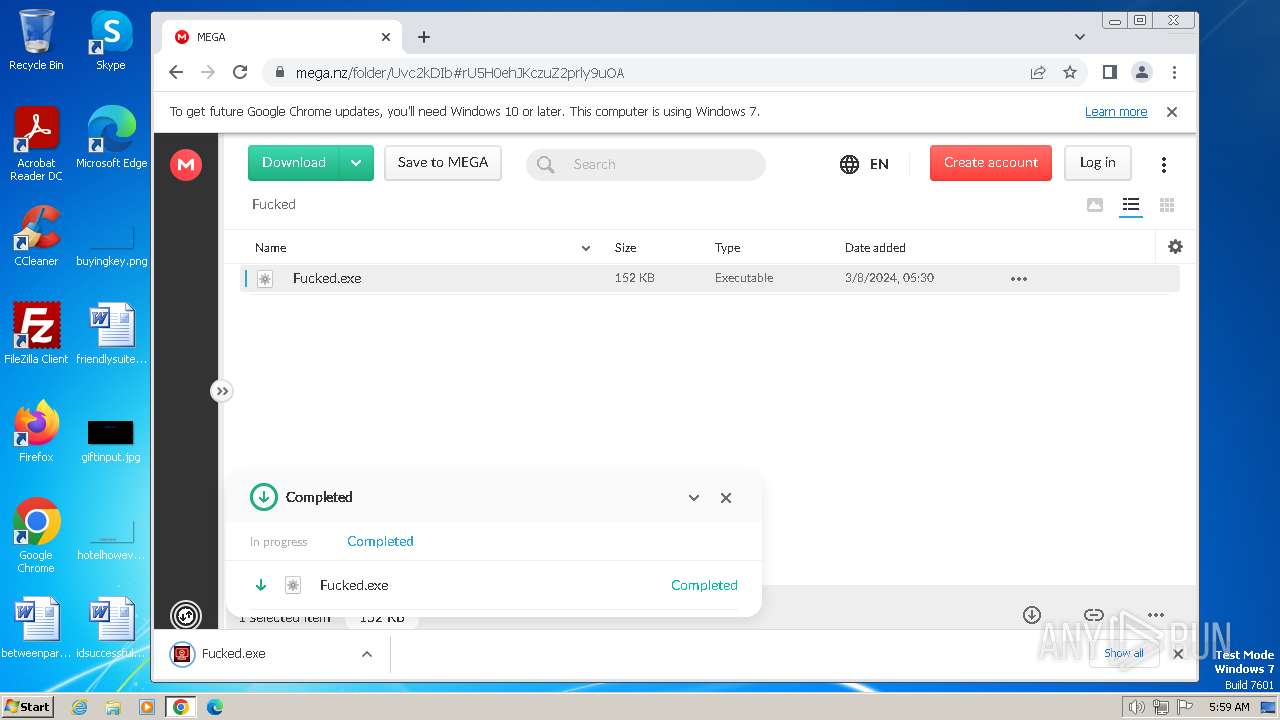Click the taskbar clock
1280x720 pixels.
pos(1229,707)
